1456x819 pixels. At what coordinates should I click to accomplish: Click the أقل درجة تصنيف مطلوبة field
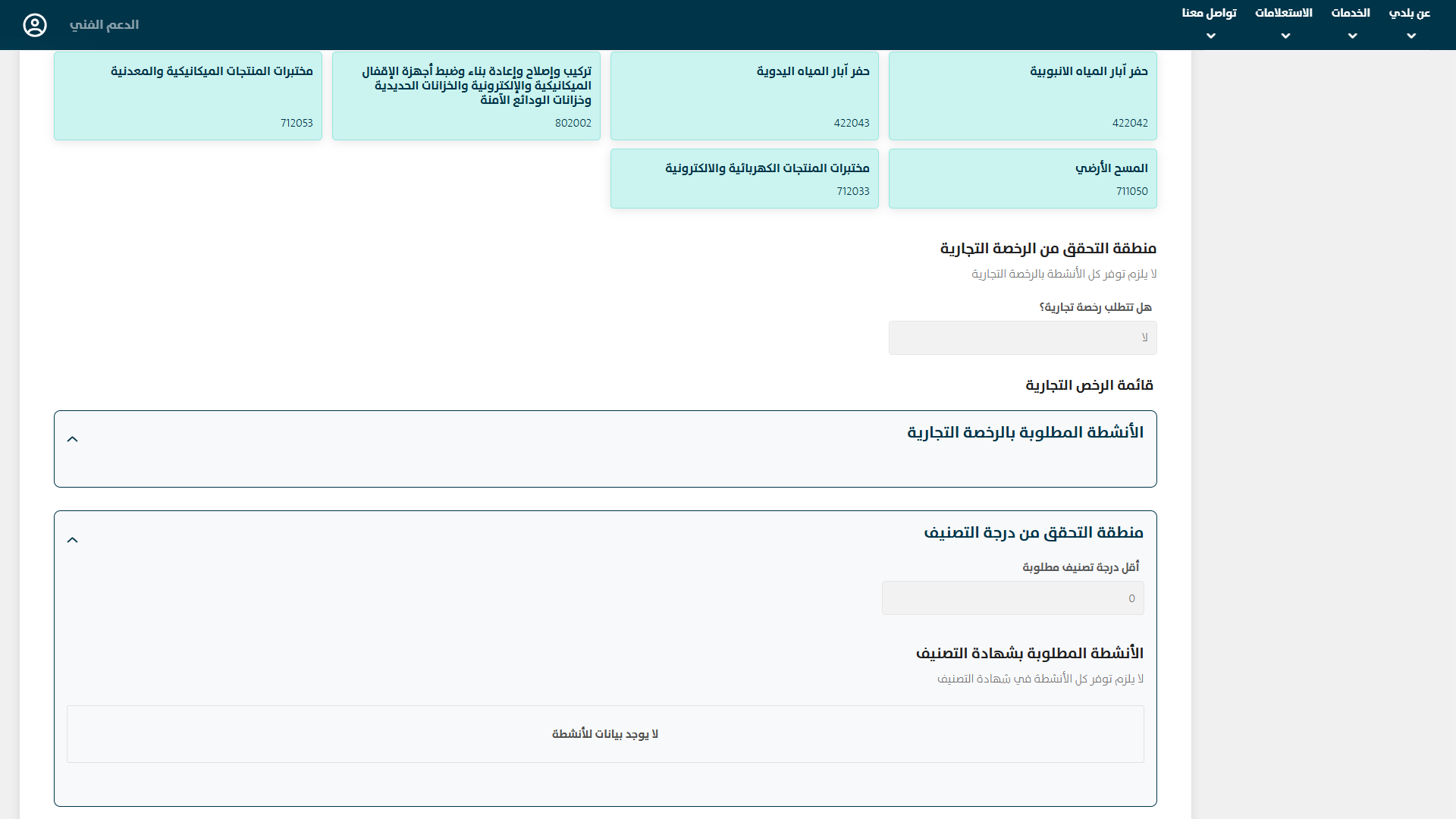coord(1012,598)
